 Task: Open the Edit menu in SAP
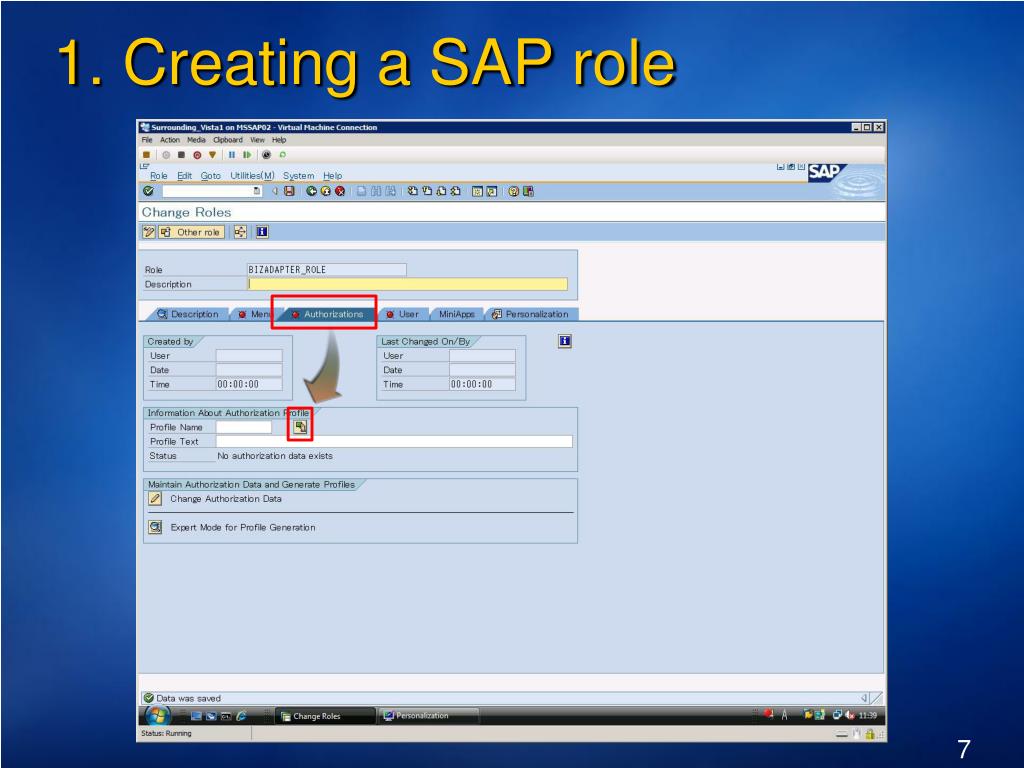click(x=185, y=176)
